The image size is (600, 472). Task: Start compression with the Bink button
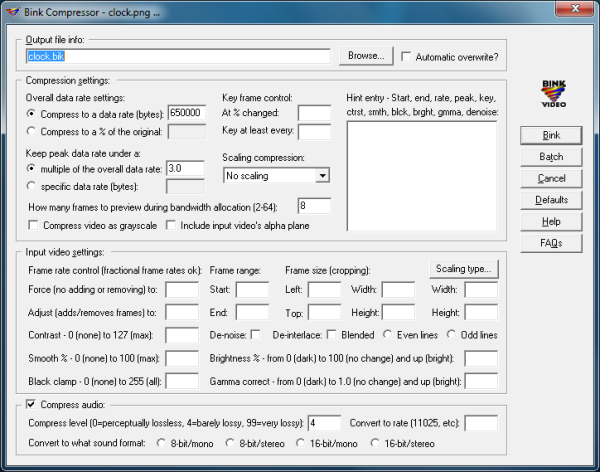tap(551, 135)
